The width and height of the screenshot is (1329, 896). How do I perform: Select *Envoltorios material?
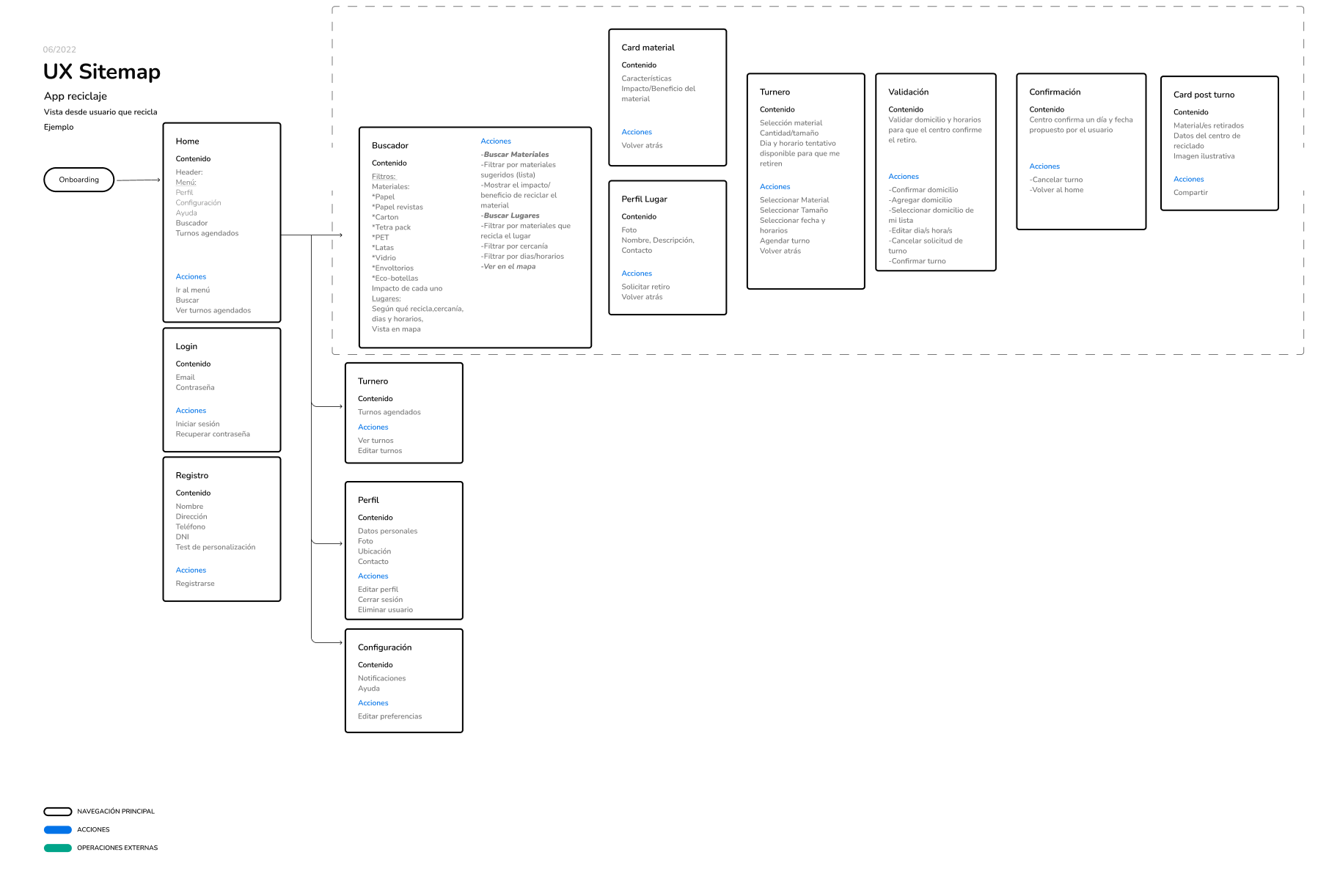point(393,269)
